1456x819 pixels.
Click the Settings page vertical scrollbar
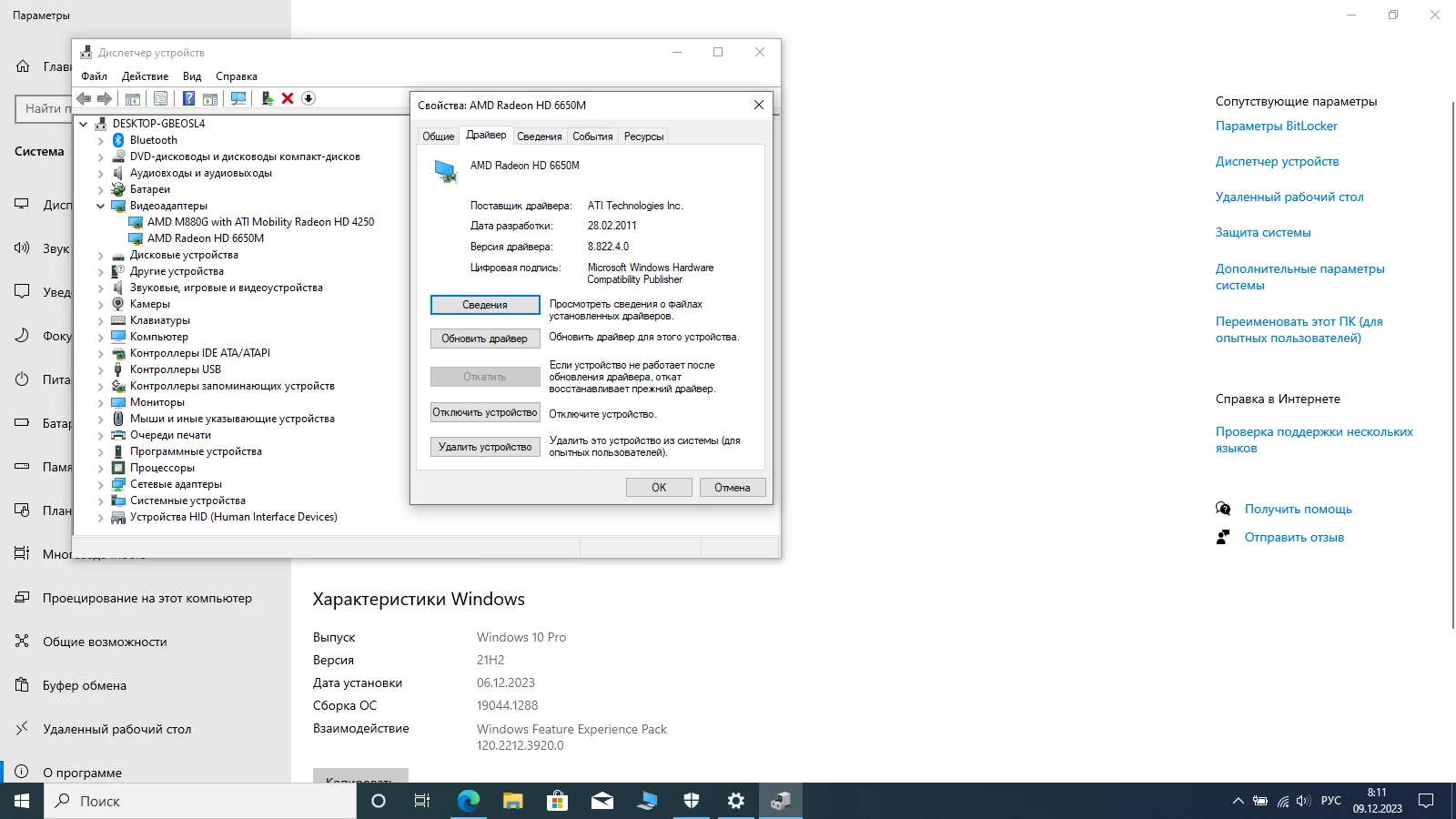coord(1452,364)
